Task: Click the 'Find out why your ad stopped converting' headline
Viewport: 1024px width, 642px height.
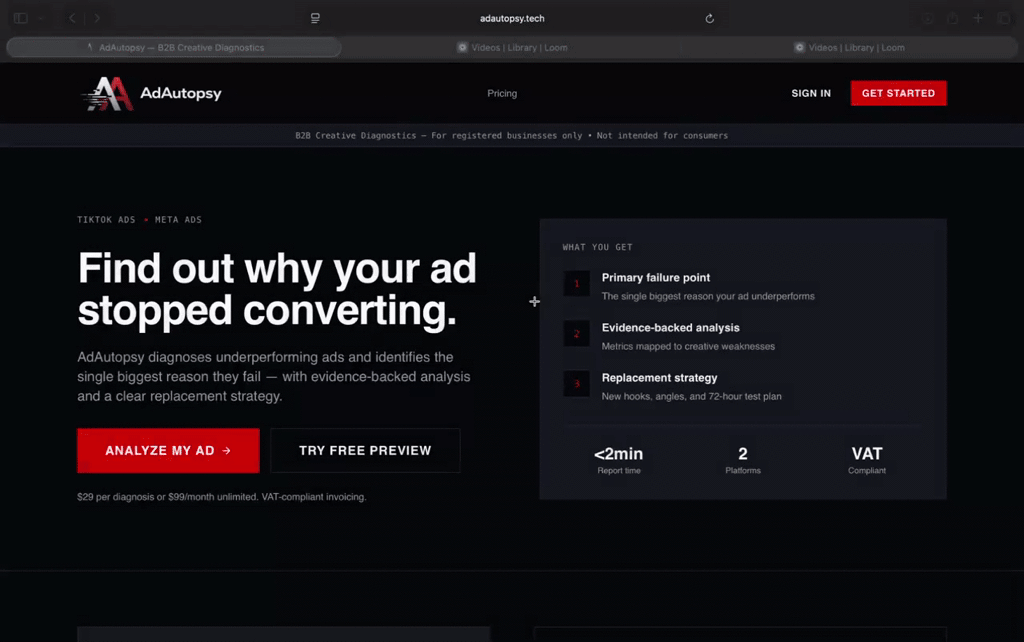Action: (x=277, y=289)
